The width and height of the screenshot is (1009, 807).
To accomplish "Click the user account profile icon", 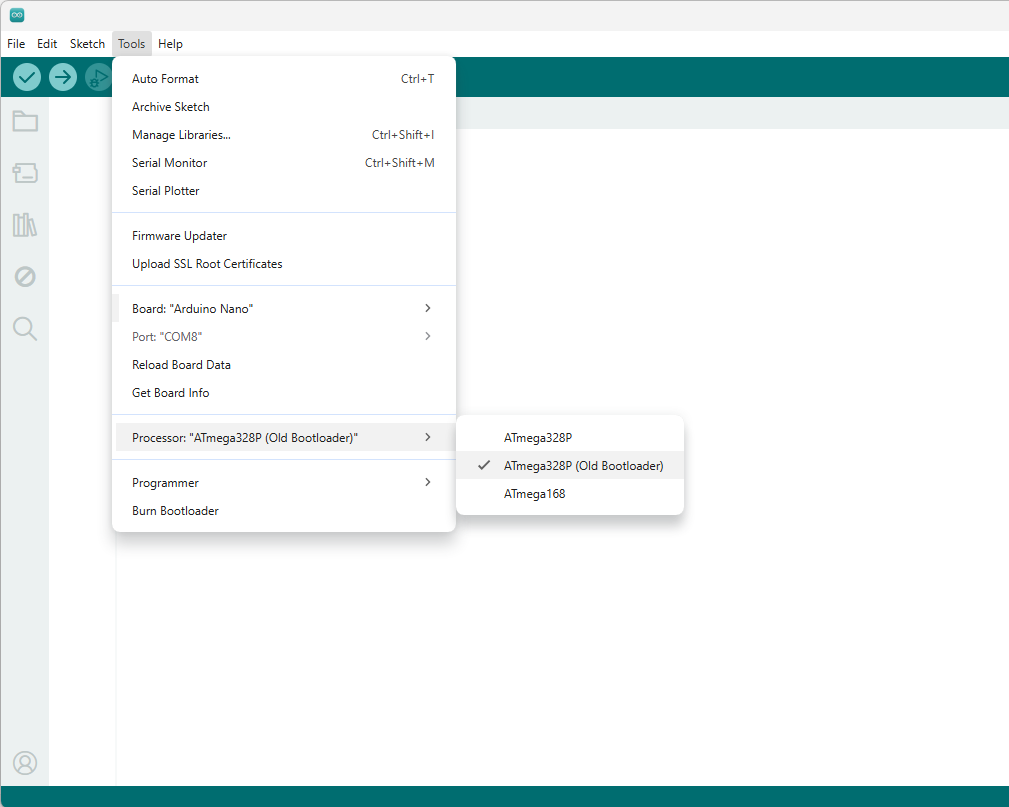I will [x=25, y=763].
